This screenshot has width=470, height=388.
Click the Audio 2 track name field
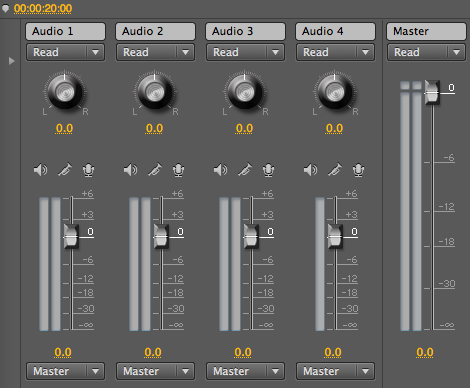pyautogui.click(x=155, y=31)
